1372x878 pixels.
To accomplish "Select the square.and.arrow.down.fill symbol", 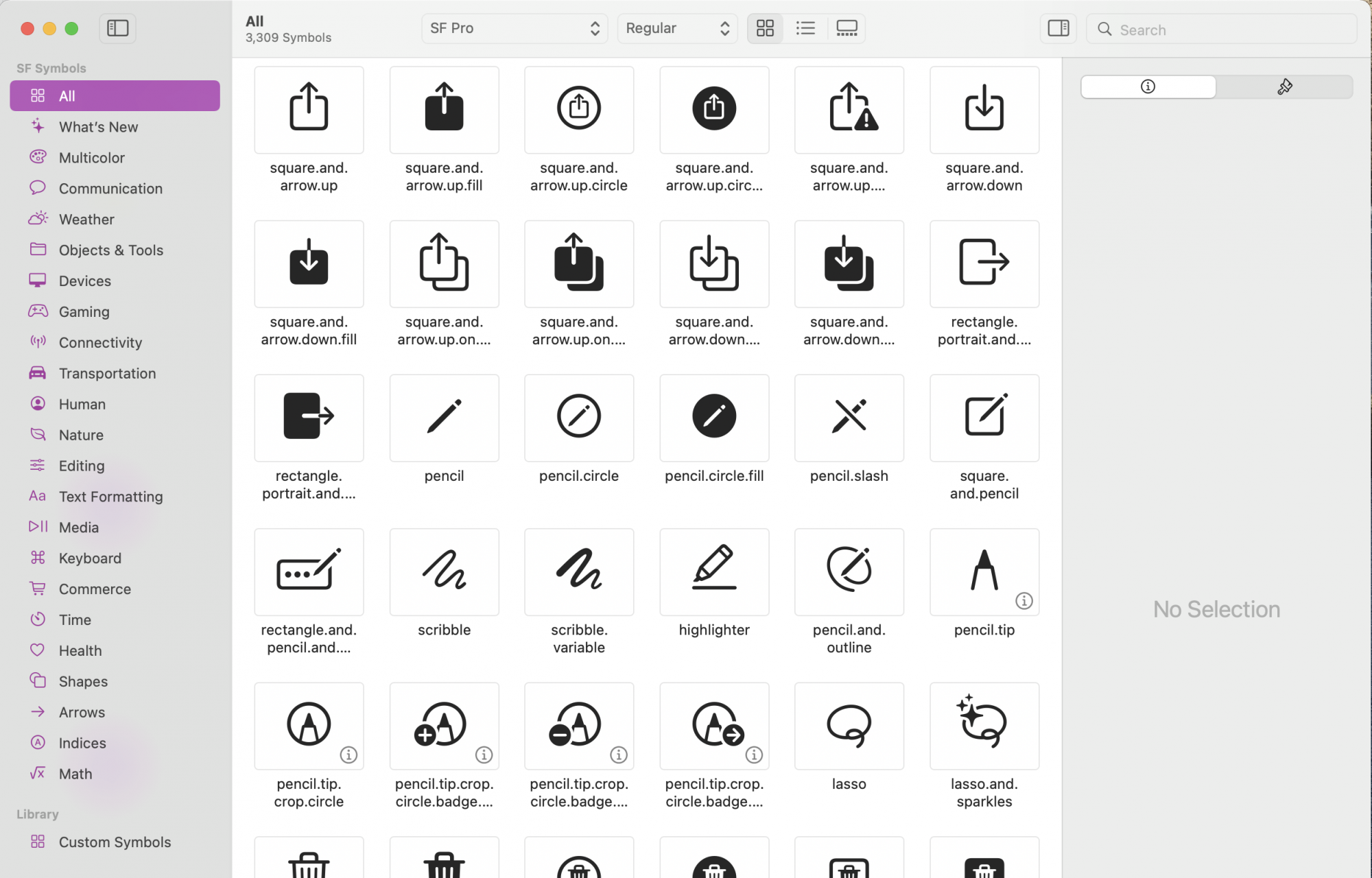I will [309, 263].
